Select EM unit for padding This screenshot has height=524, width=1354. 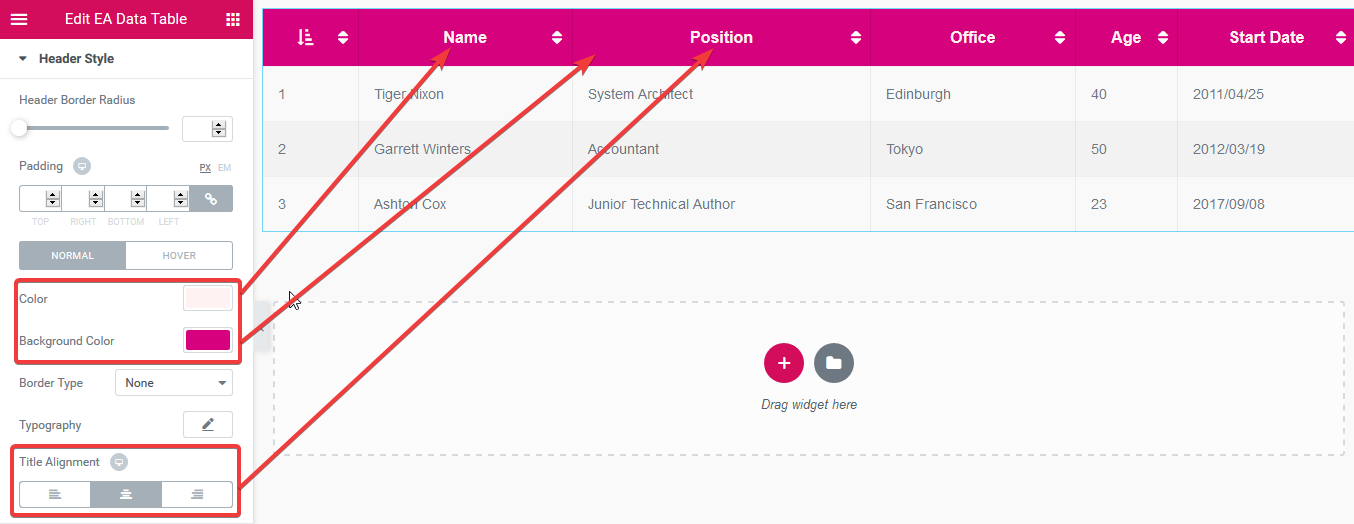click(225, 167)
